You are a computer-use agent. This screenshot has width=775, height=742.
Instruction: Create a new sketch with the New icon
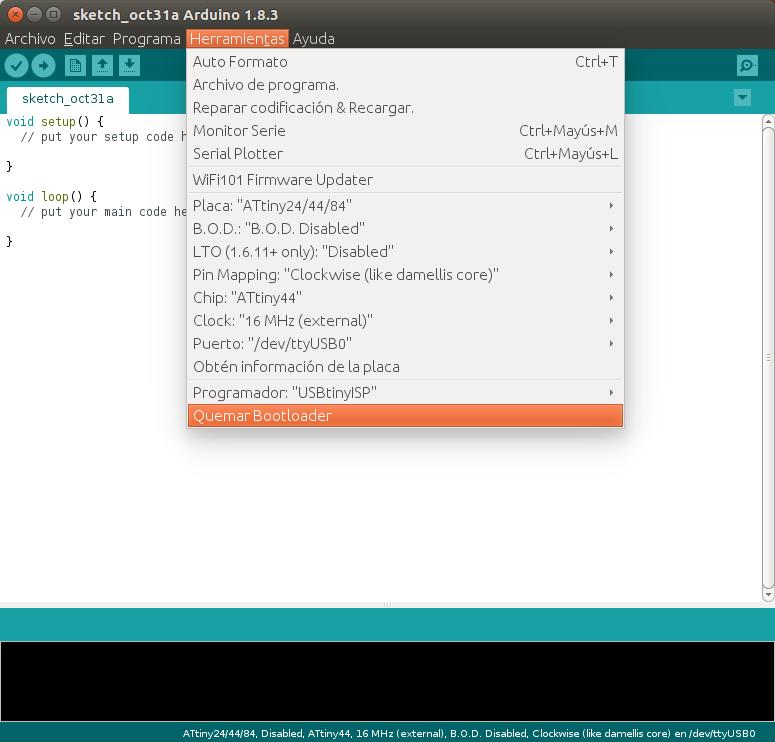75,65
